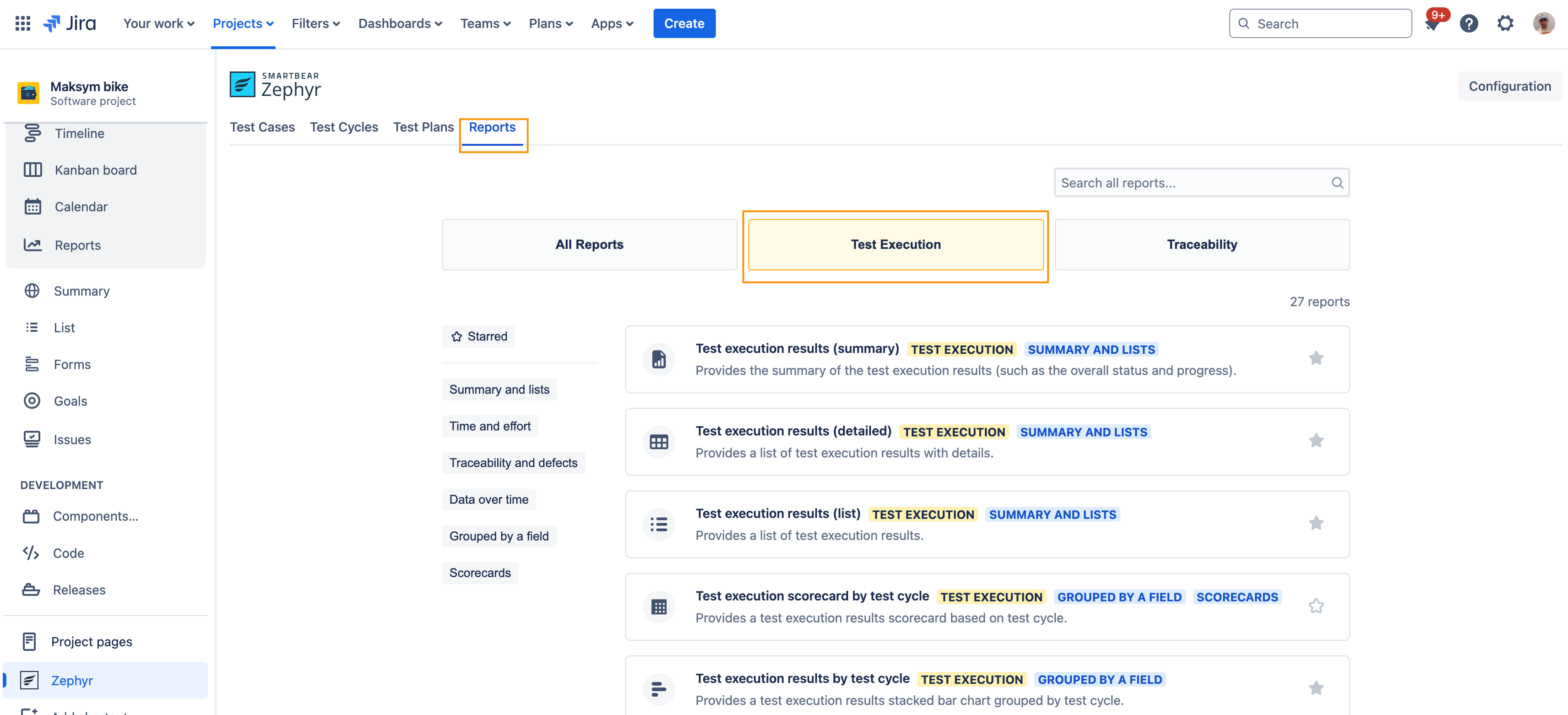Viewport: 1568px width, 715px height.
Task: Star the Test execution scorecard by test cycle report
Action: pyautogui.click(x=1317, y=606)
